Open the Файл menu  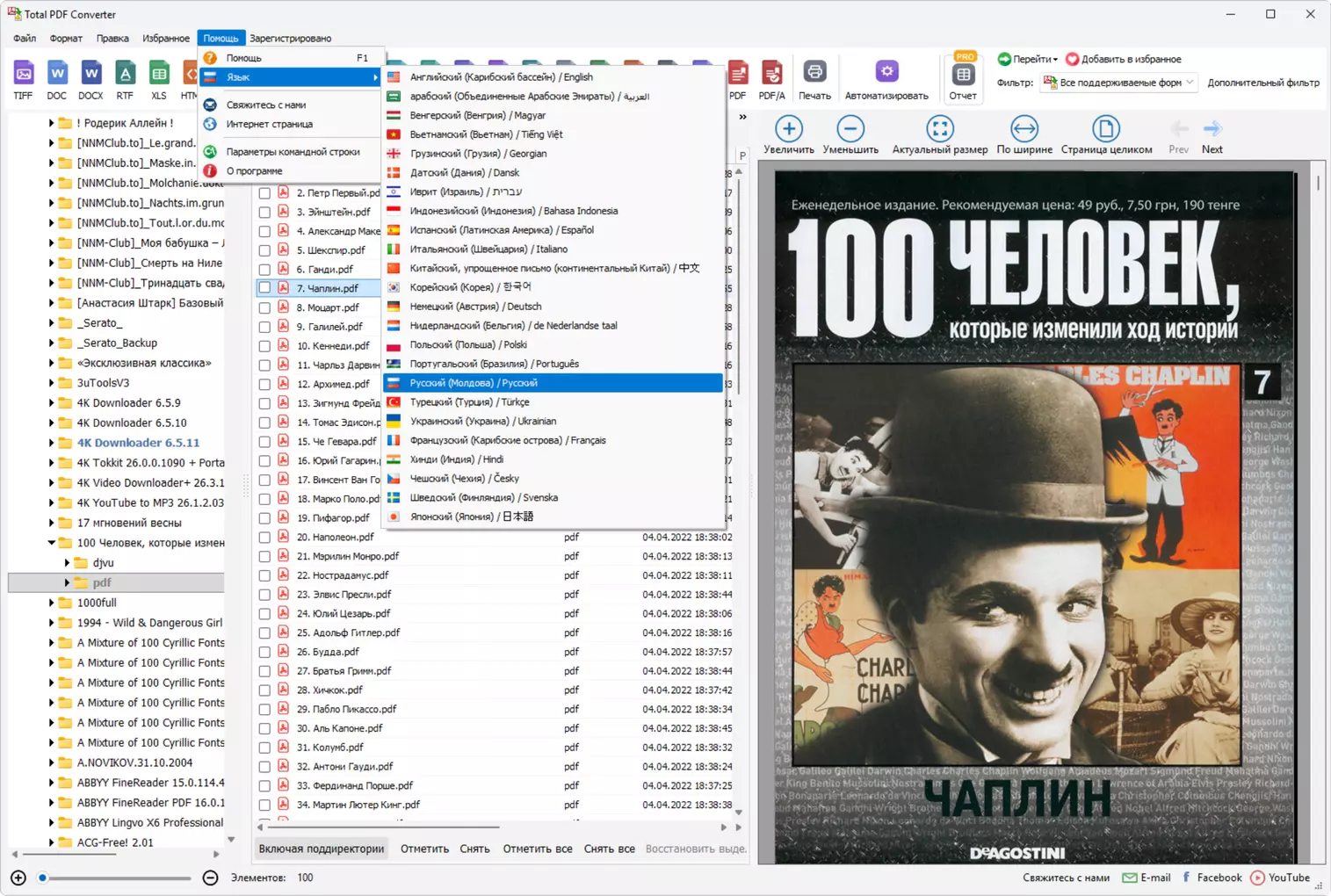click(x=25, y=39)
